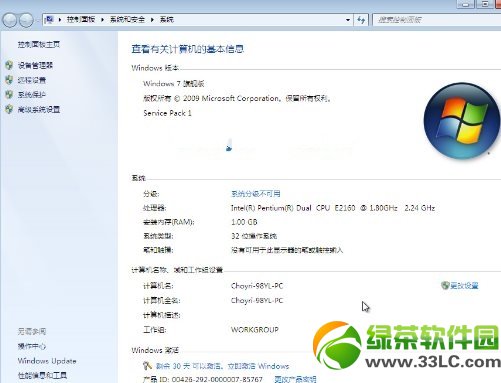Viewport: 501px width, 383px height.
Task: Expand the arrow after the computer icon
Action: pyautogui.click(x=60, y=20)
